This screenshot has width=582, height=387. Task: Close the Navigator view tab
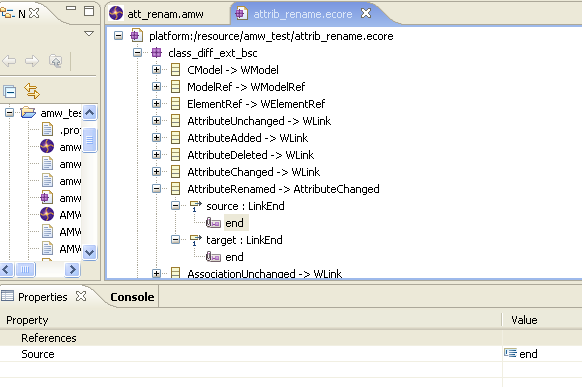tap(34, 14)
